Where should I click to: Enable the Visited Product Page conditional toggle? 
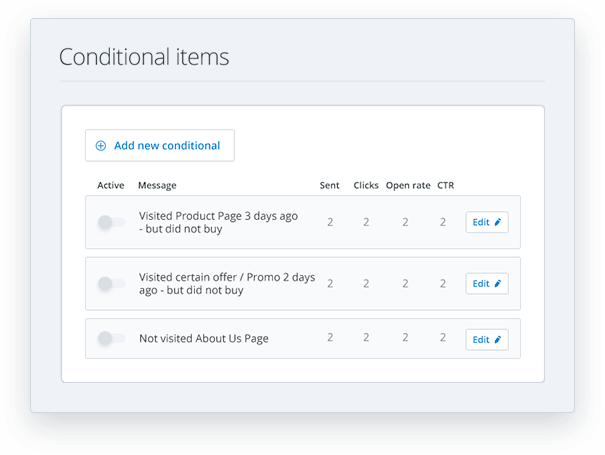click(111, 222)
